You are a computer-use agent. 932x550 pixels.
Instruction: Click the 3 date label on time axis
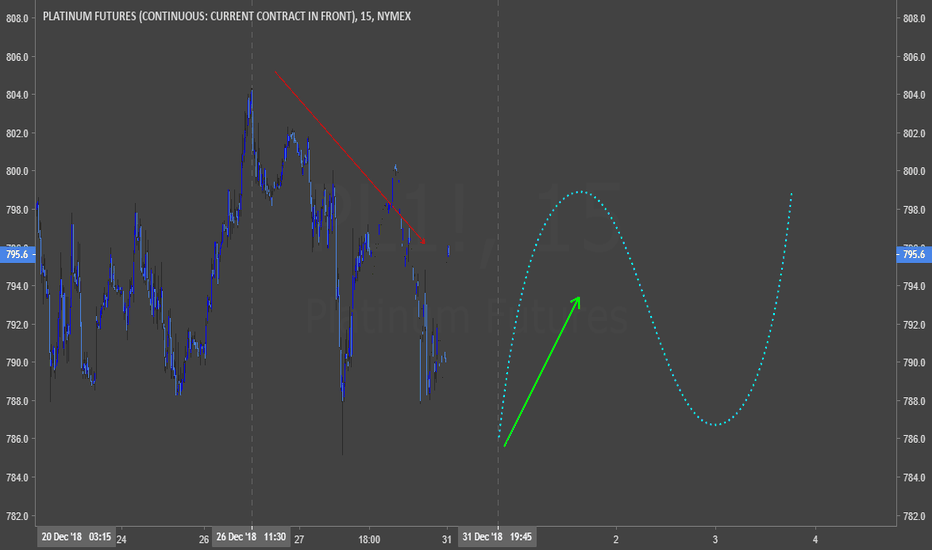[x=715, y=539]
